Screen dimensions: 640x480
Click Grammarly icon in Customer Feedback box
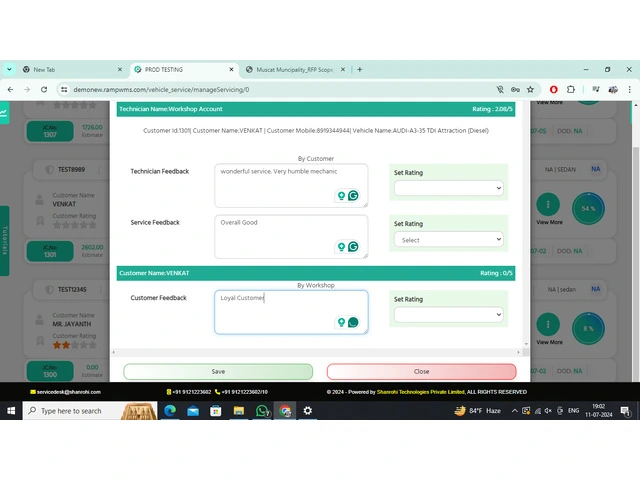click(353, 322)
